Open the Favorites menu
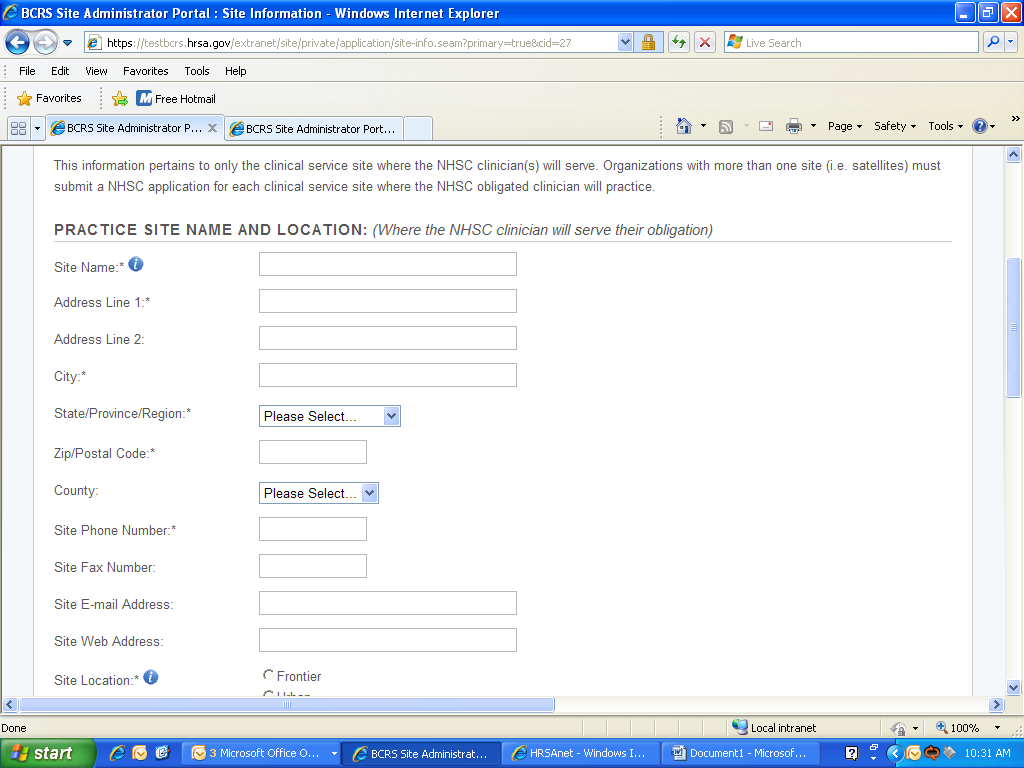1024x768 pixels. (x=146, y=71)
